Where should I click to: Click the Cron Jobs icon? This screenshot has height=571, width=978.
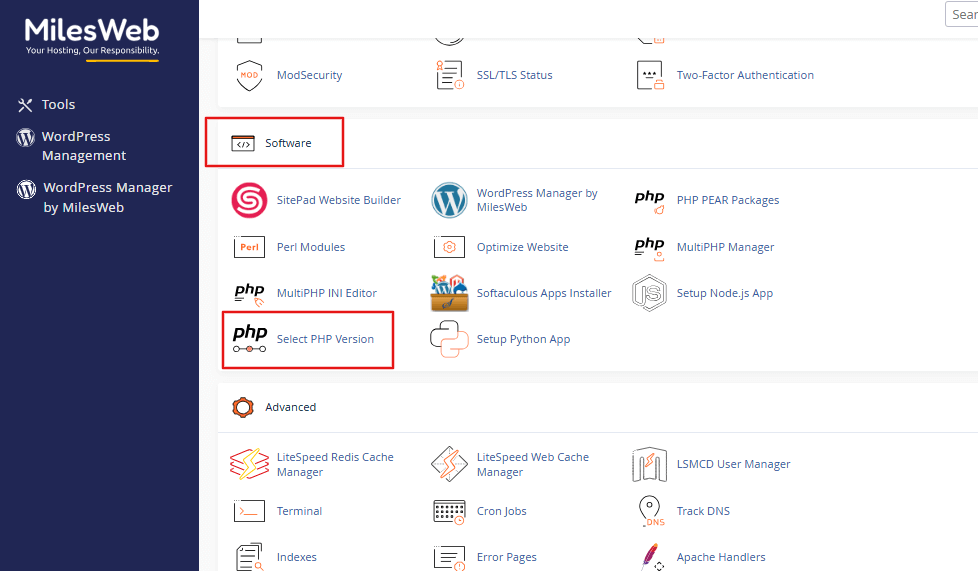click(450, 511)
